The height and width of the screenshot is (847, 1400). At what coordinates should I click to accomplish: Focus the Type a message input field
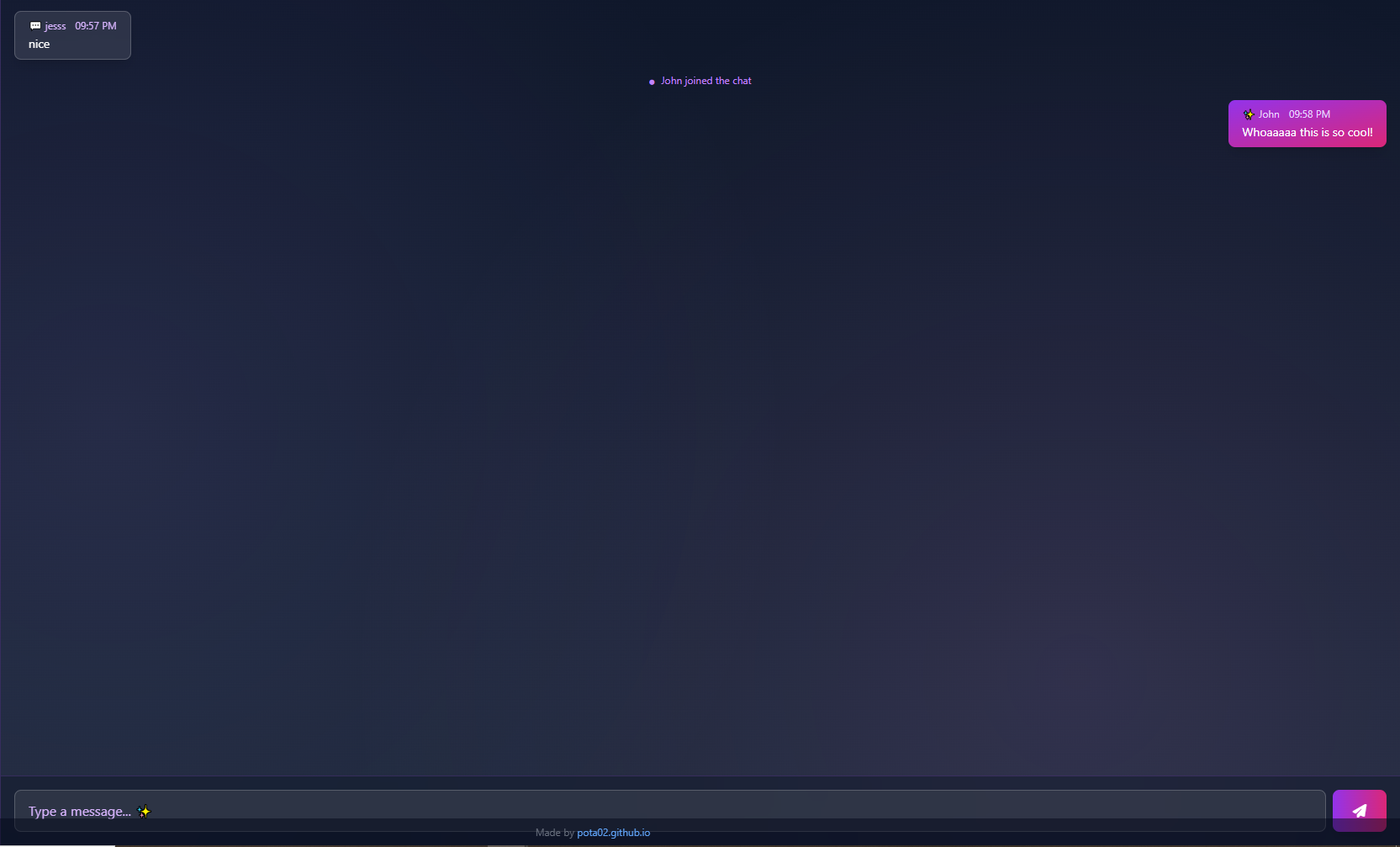click(x=669, y=810)
